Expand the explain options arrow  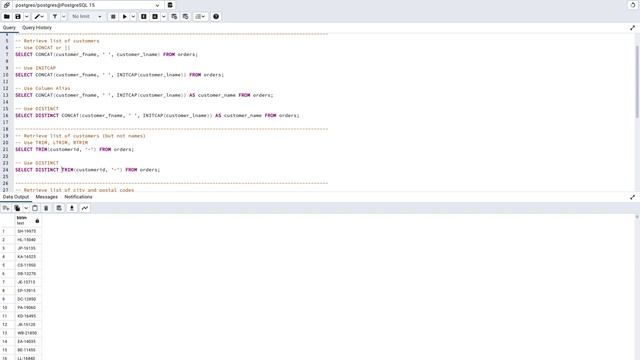point(164,17)
